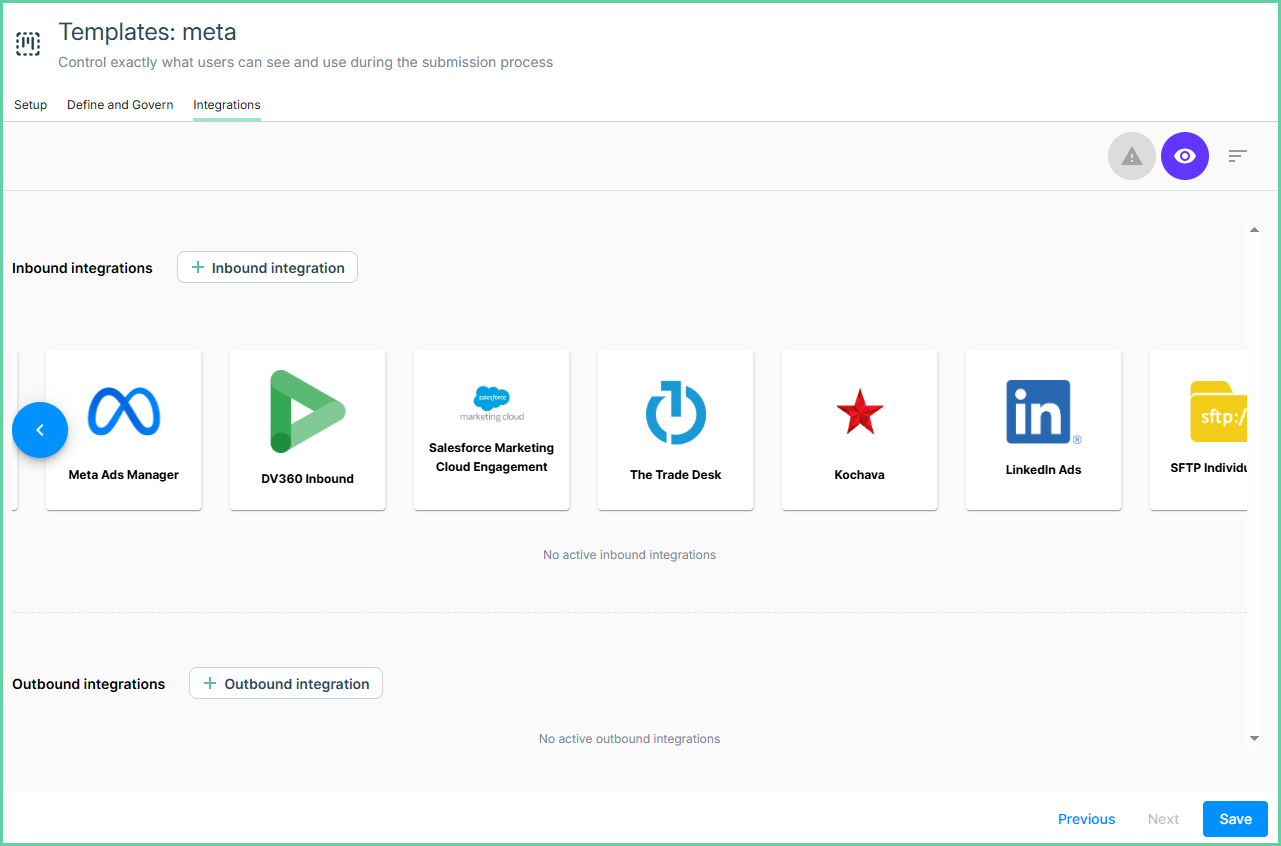Screen dimensions: 1281x846
Task: Click the 'Inbound integrations' section heading
Action: (82, 268)
